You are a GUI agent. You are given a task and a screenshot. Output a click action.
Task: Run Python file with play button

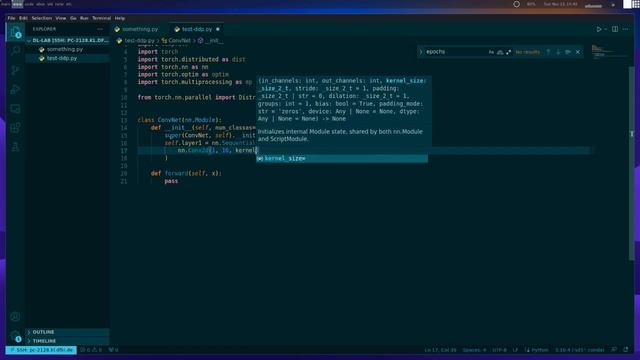(x=598, y=29)
